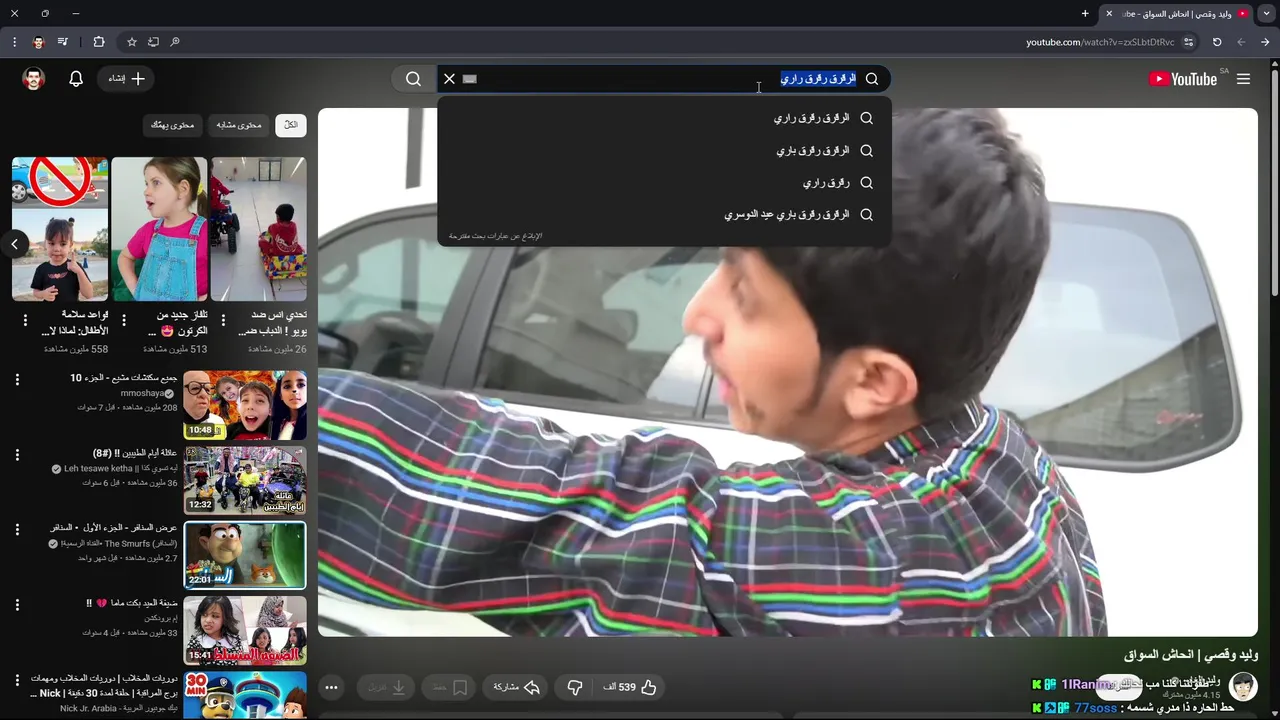Click the مشاركة share button
Viewport: 1280px width, 720px height.
[x=517, y=687]
